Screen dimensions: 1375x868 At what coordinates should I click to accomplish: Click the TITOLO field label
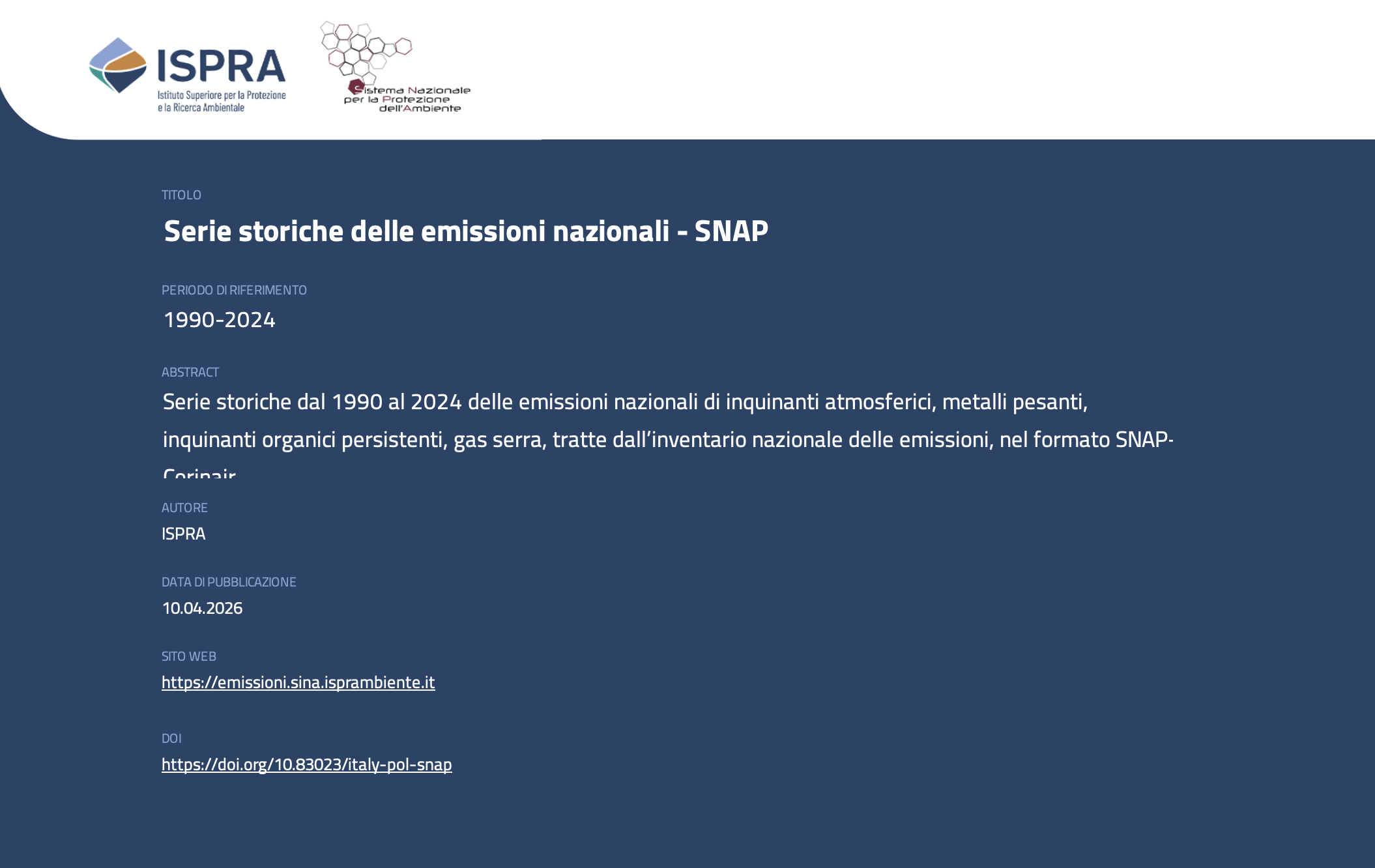(181, 195)
